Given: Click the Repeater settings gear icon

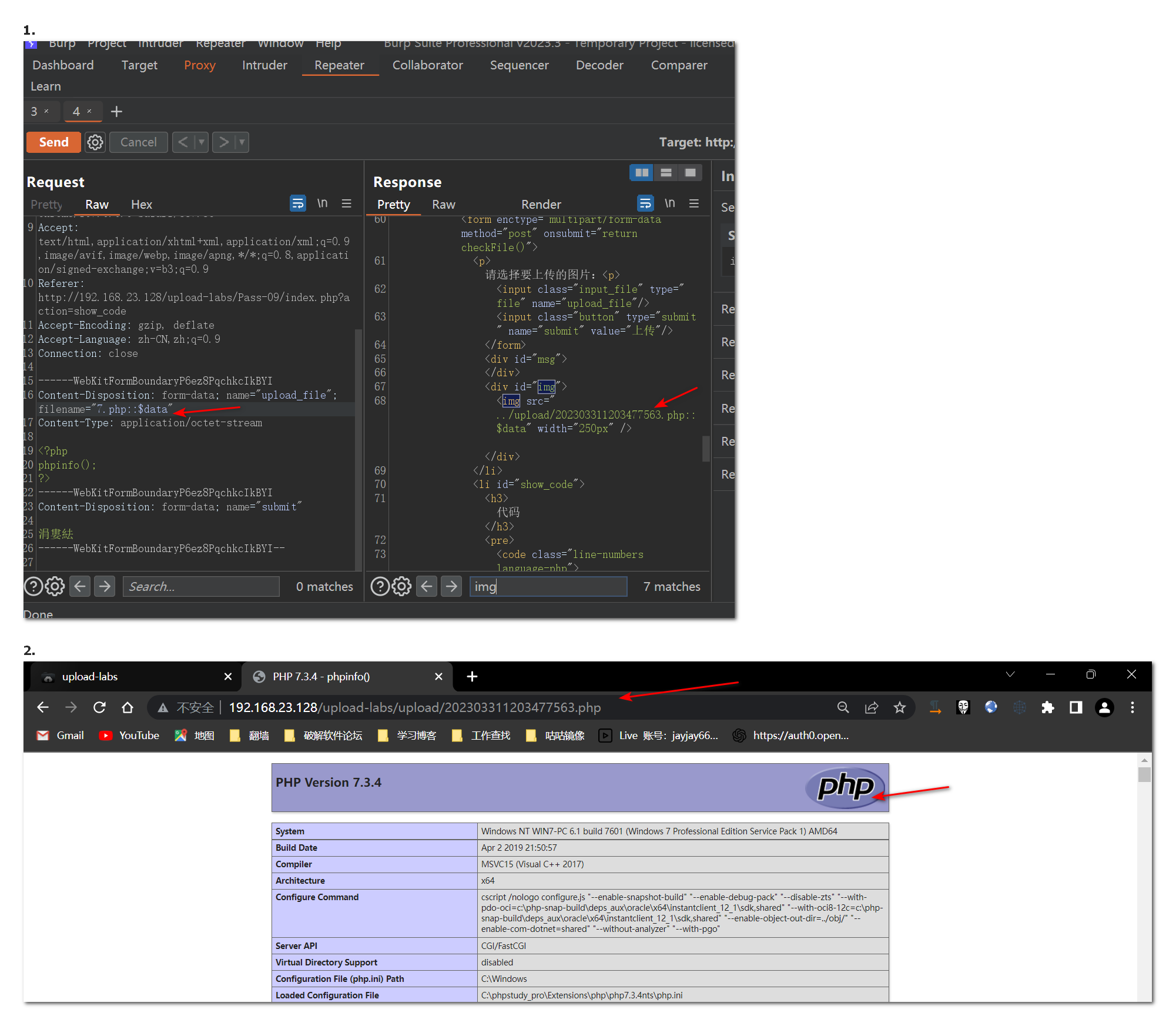Looking at the screenshot, I should pos(95,142).
